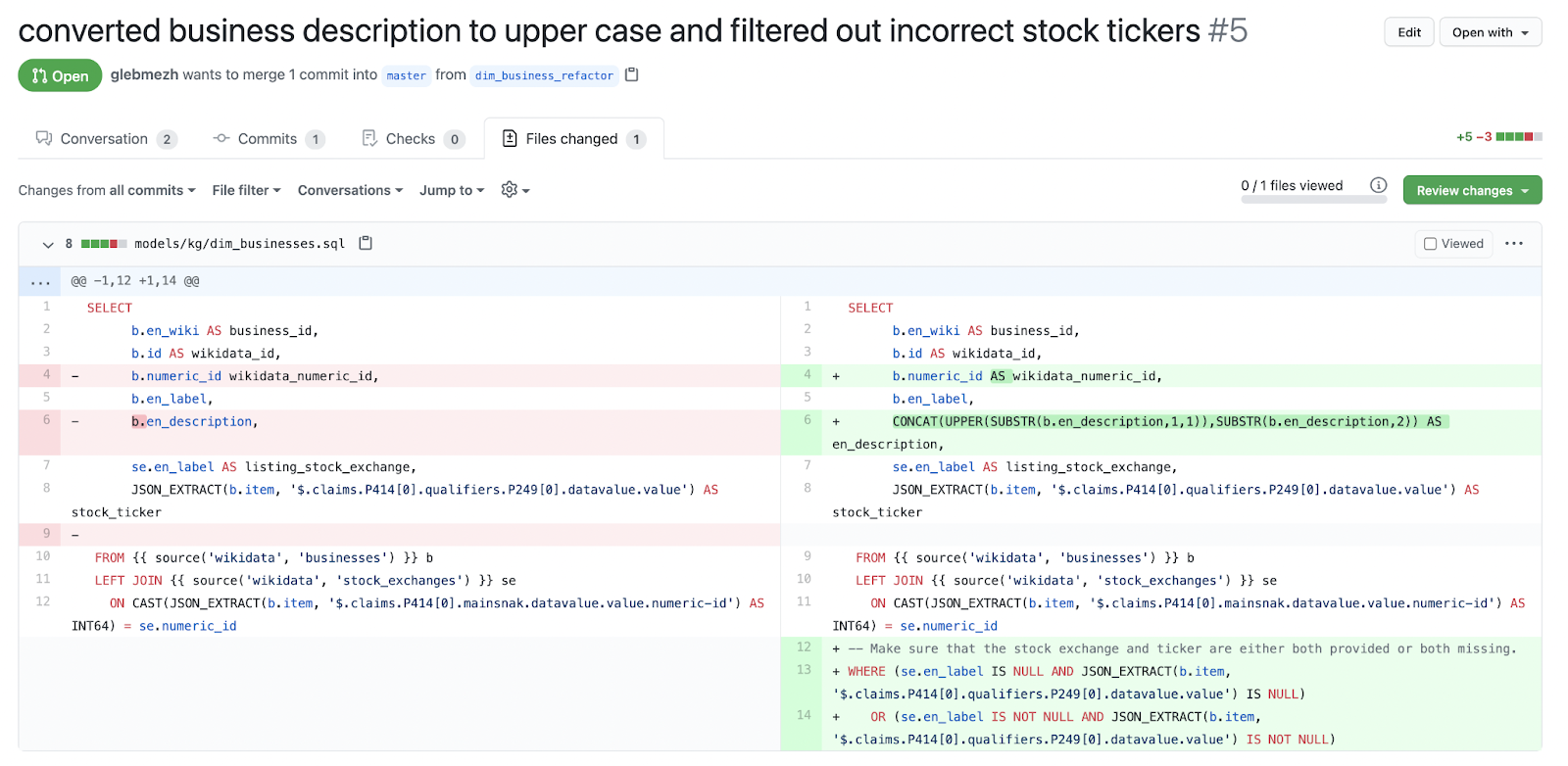Open the File filter dropdown

pyautogui.click(x=246, y=190)
